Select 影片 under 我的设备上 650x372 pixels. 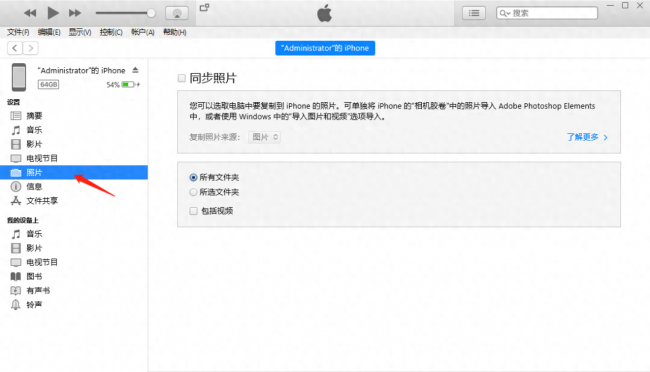[74, 248]
